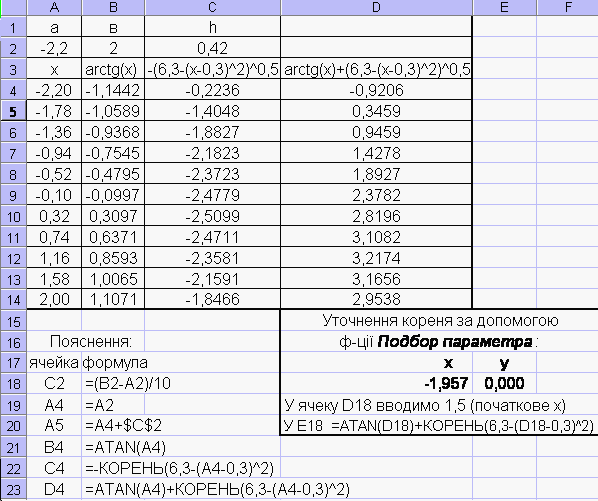Click cell with value 3,2174

(x=376, y=258)
